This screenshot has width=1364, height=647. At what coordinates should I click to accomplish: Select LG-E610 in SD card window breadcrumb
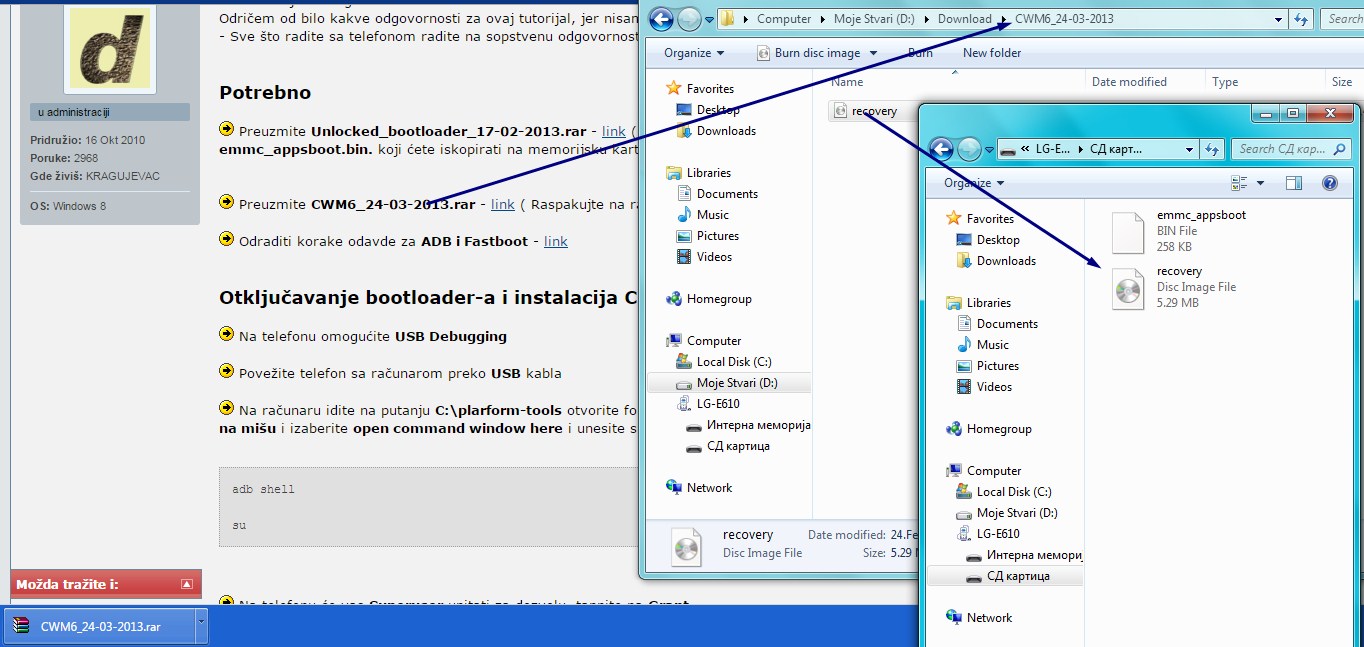point(1054,149)
